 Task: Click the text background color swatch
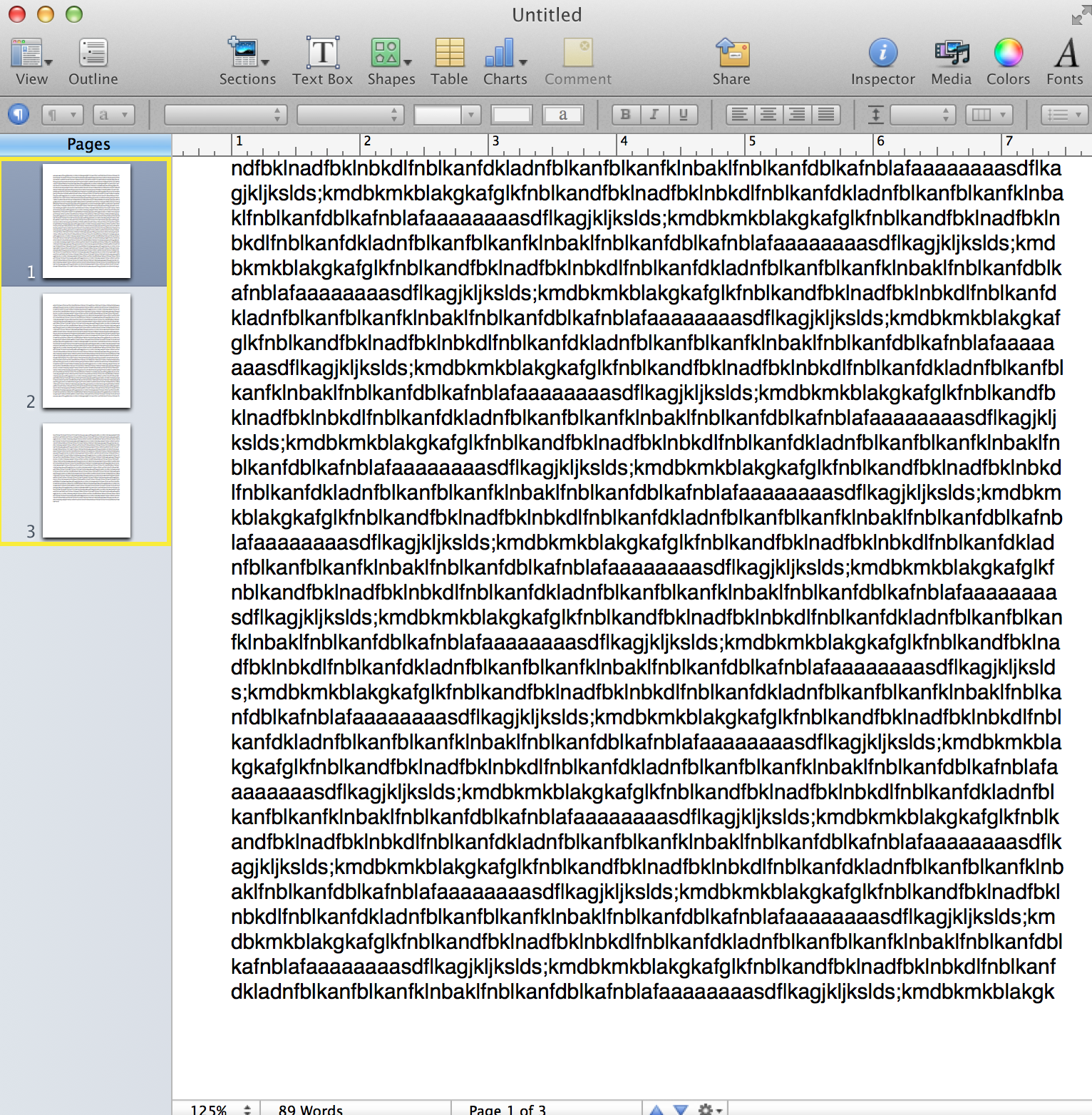(563, 114)
